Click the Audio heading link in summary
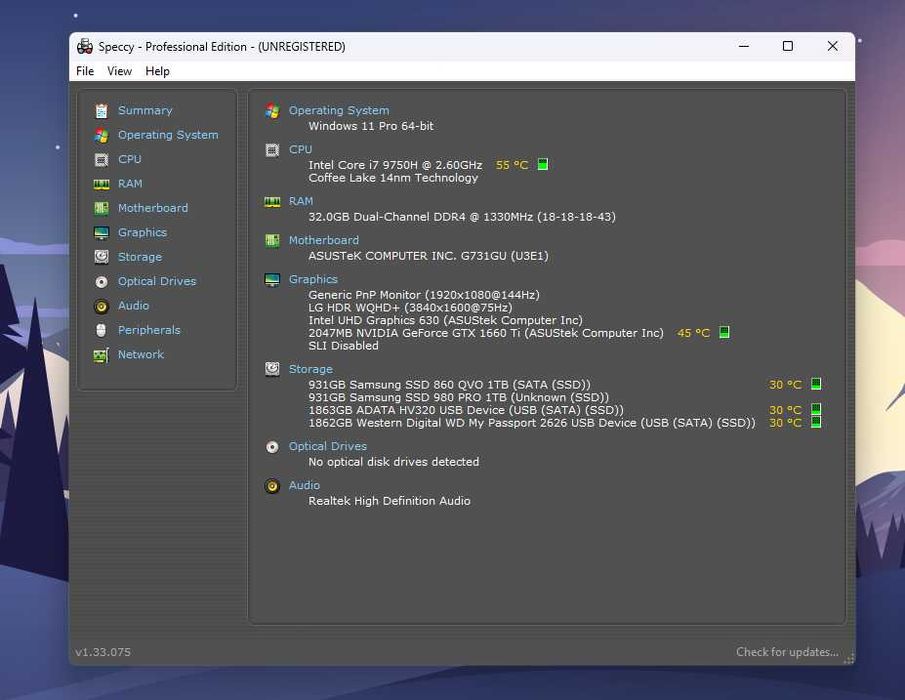905x700 pixels. [x=304, y=485]
